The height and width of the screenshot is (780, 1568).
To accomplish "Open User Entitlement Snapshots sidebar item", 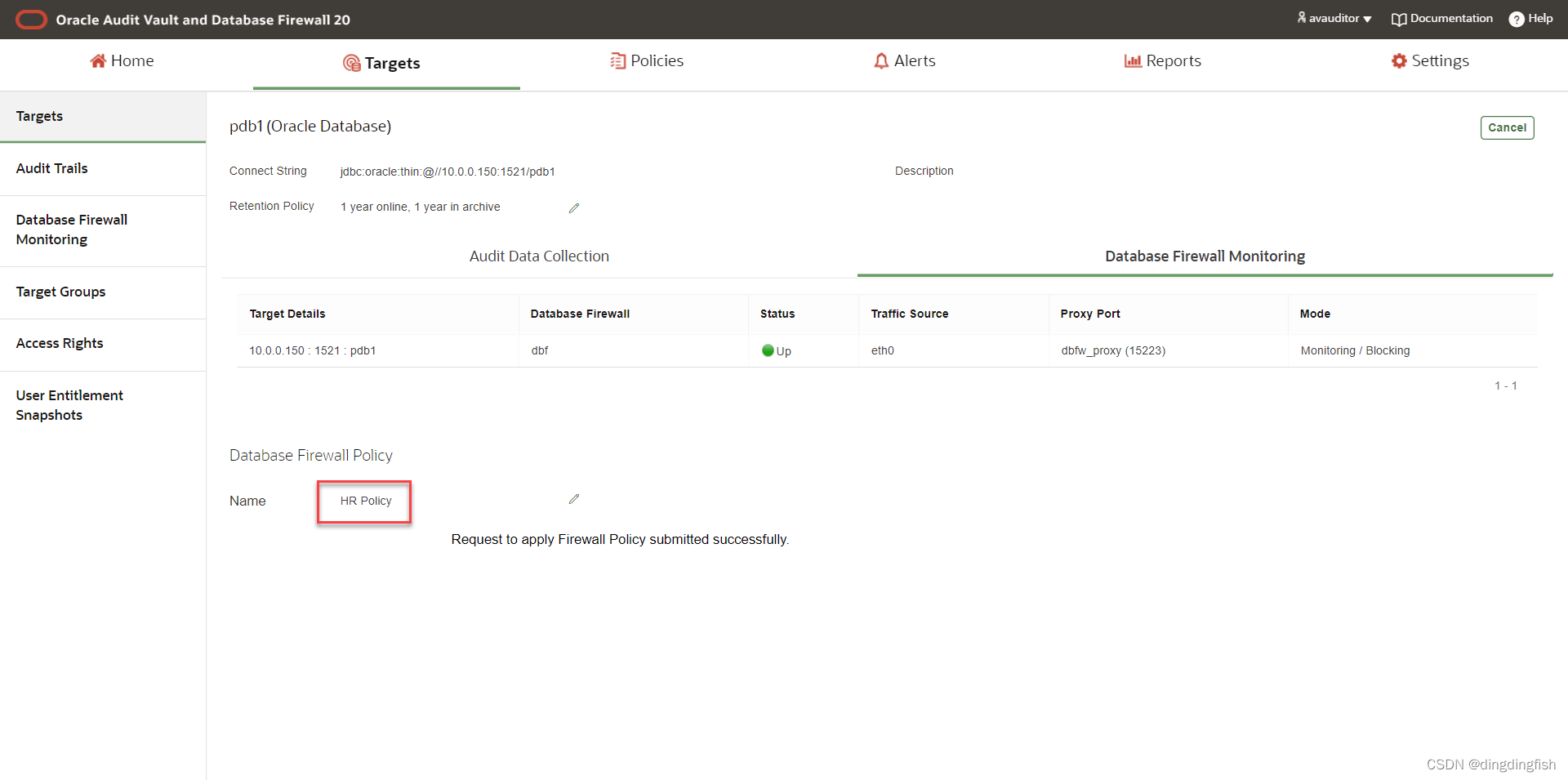I will pos(103,405).
